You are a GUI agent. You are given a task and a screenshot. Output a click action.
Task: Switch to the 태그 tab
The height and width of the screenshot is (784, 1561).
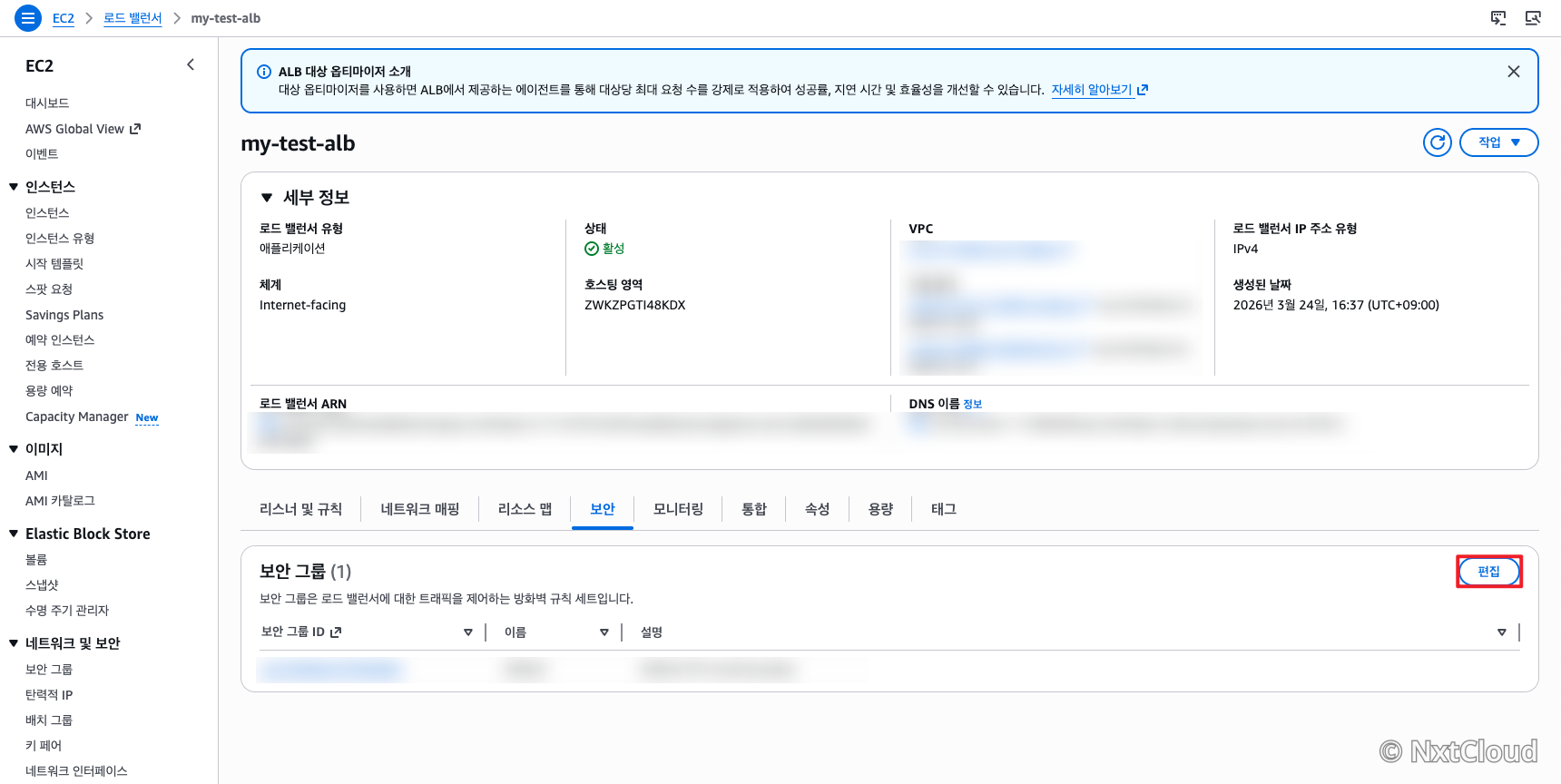coord(944,509)
